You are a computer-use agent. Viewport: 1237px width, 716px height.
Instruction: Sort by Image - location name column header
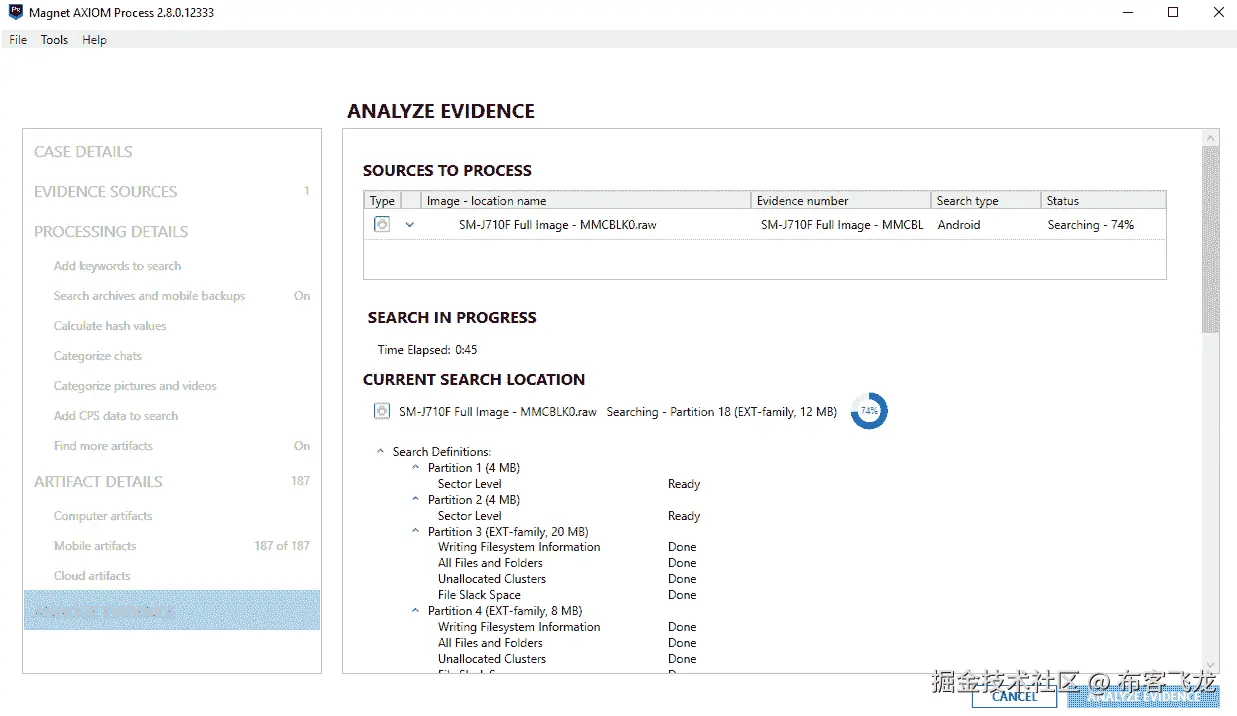pyautogui.click(x=585, y=200)
